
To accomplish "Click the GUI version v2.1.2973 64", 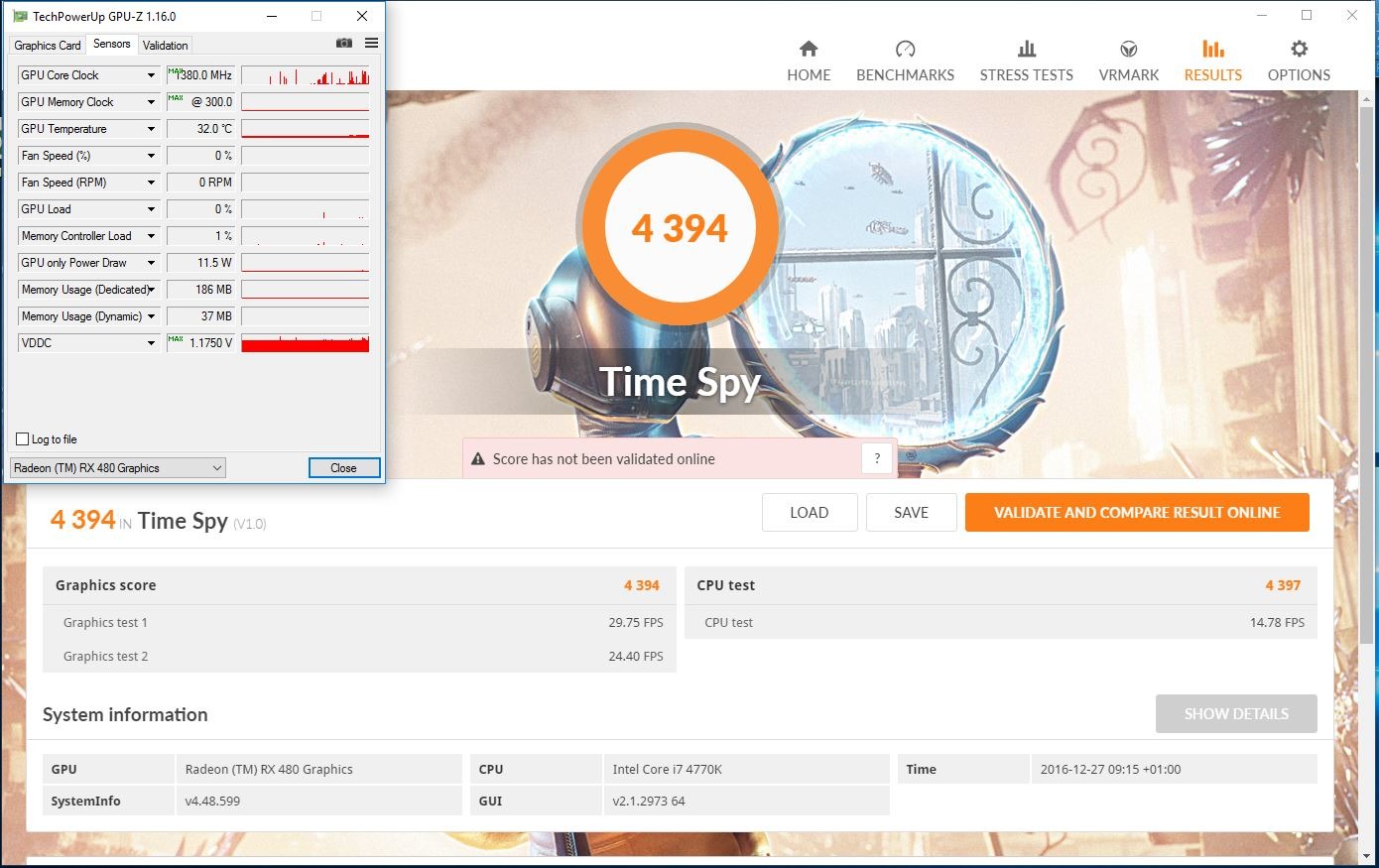I will [746, 801].
